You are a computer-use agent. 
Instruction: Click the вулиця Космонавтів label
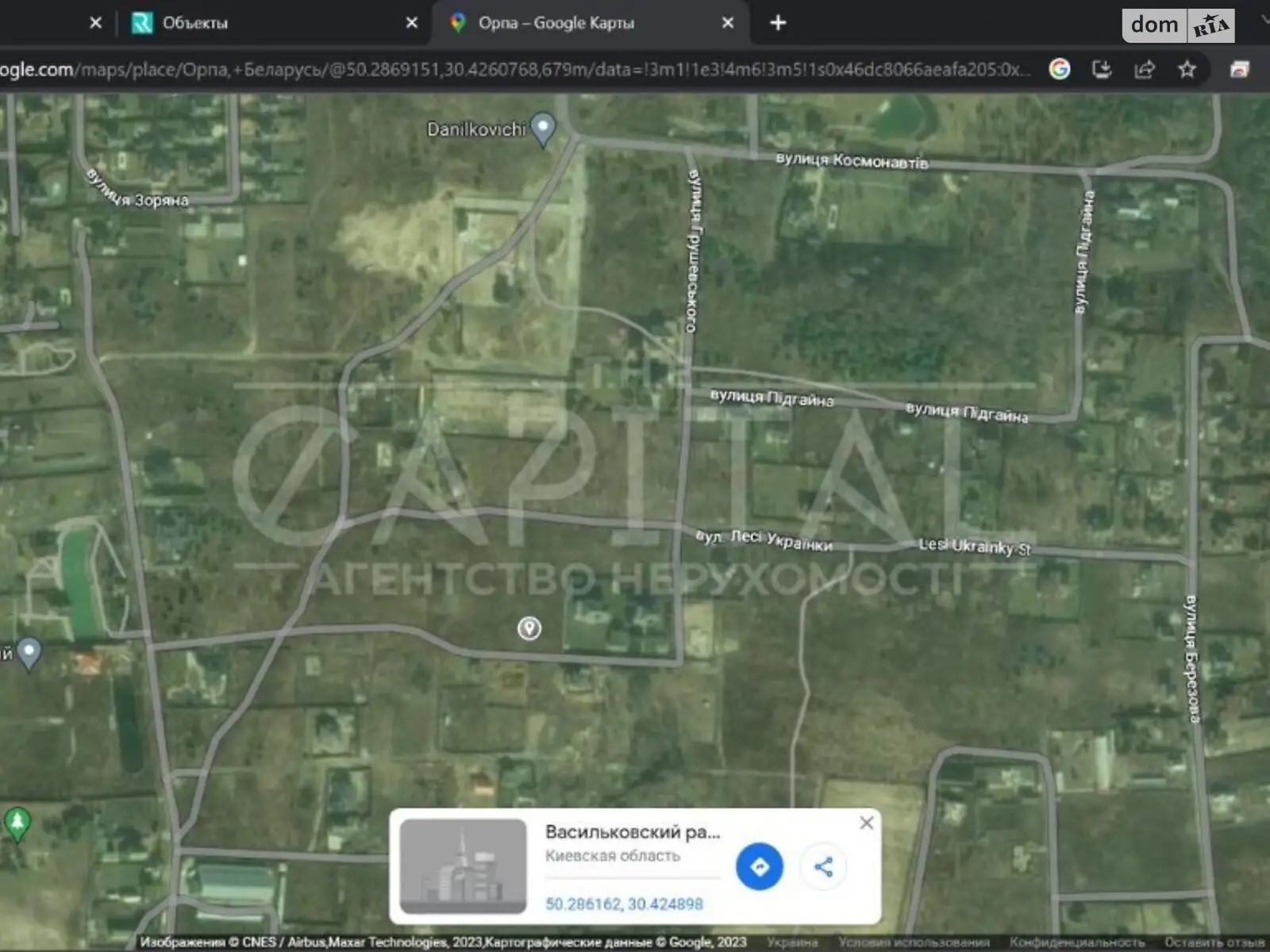coord(852,161)
